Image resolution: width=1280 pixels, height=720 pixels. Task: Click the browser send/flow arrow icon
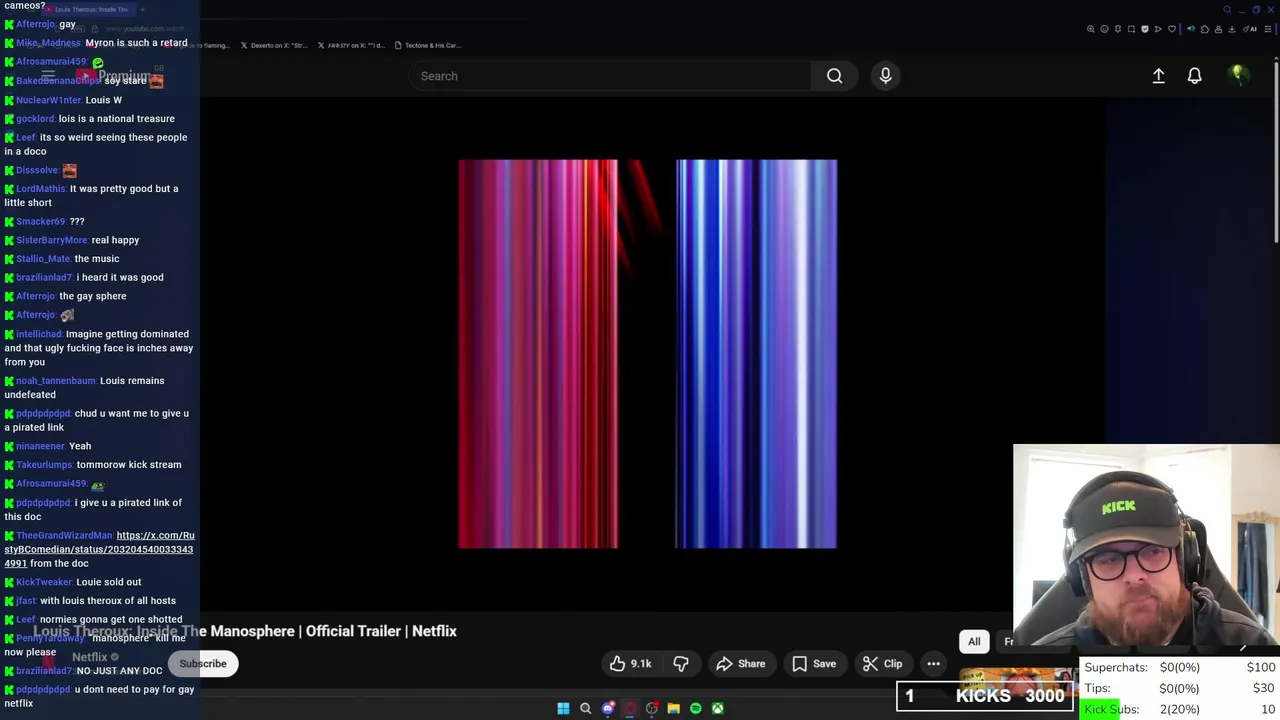point(1158,29)
